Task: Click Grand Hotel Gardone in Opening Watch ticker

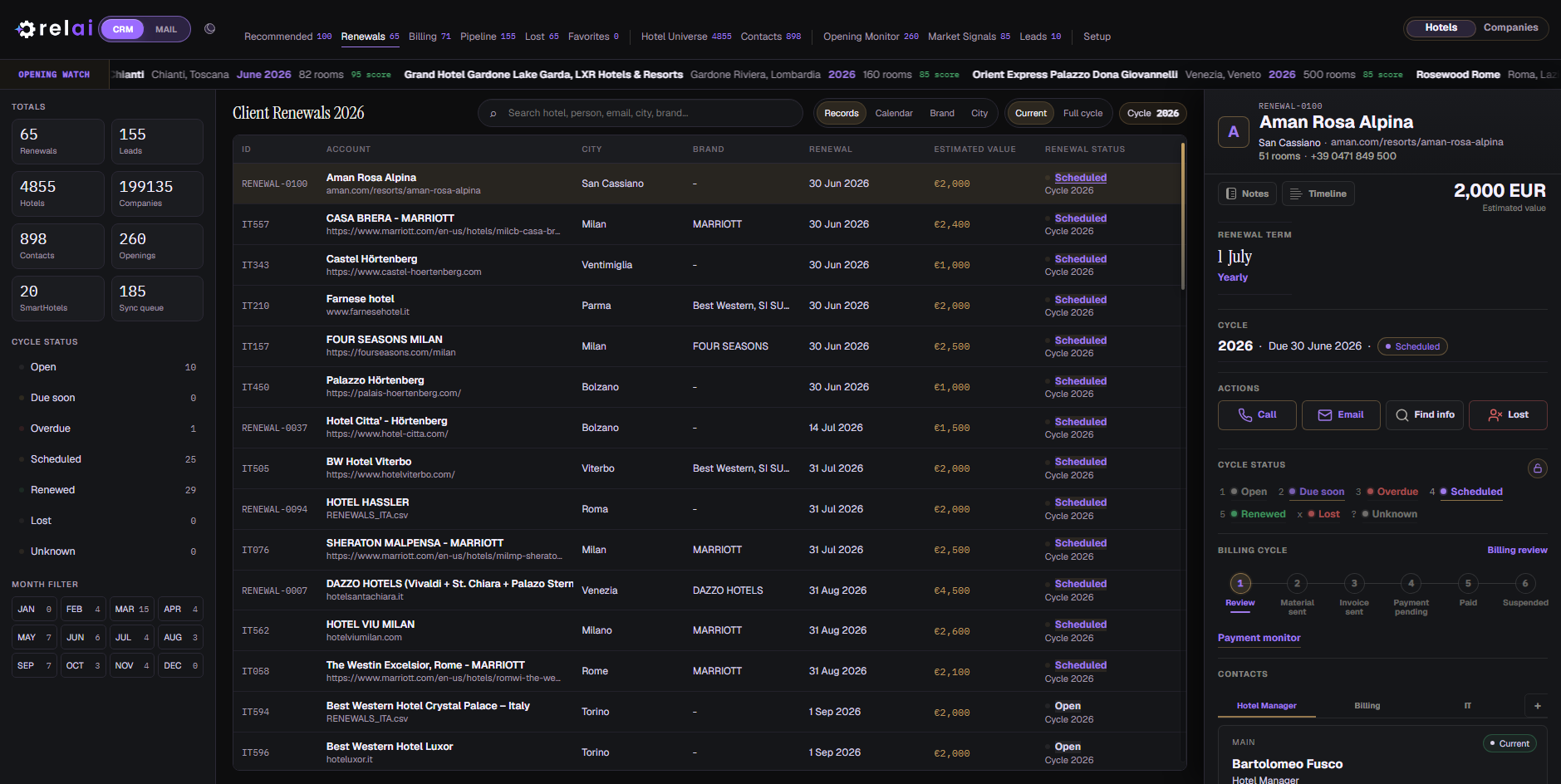Action: (x=543, y=75)
